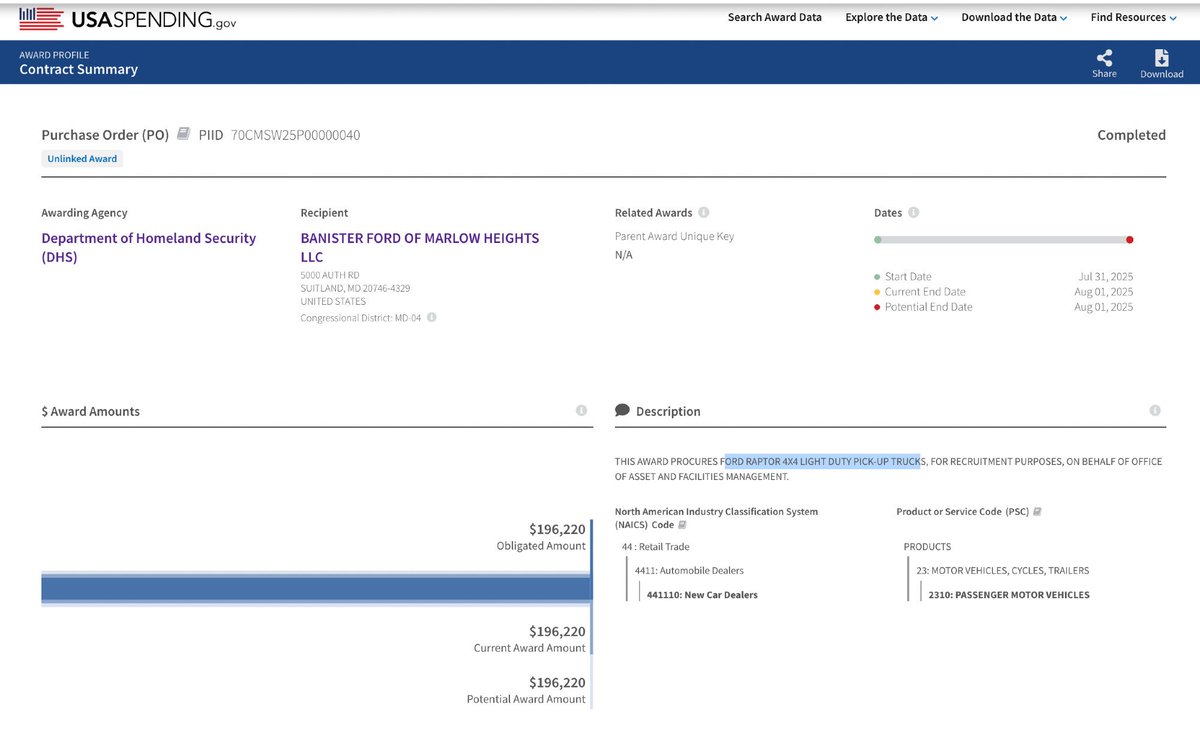This screenshot has width=1200, height=735.
Task: Click the 2310: Passenger Motor Vehicles entry
Action: pyautogui.click(x=1009, y=595)
